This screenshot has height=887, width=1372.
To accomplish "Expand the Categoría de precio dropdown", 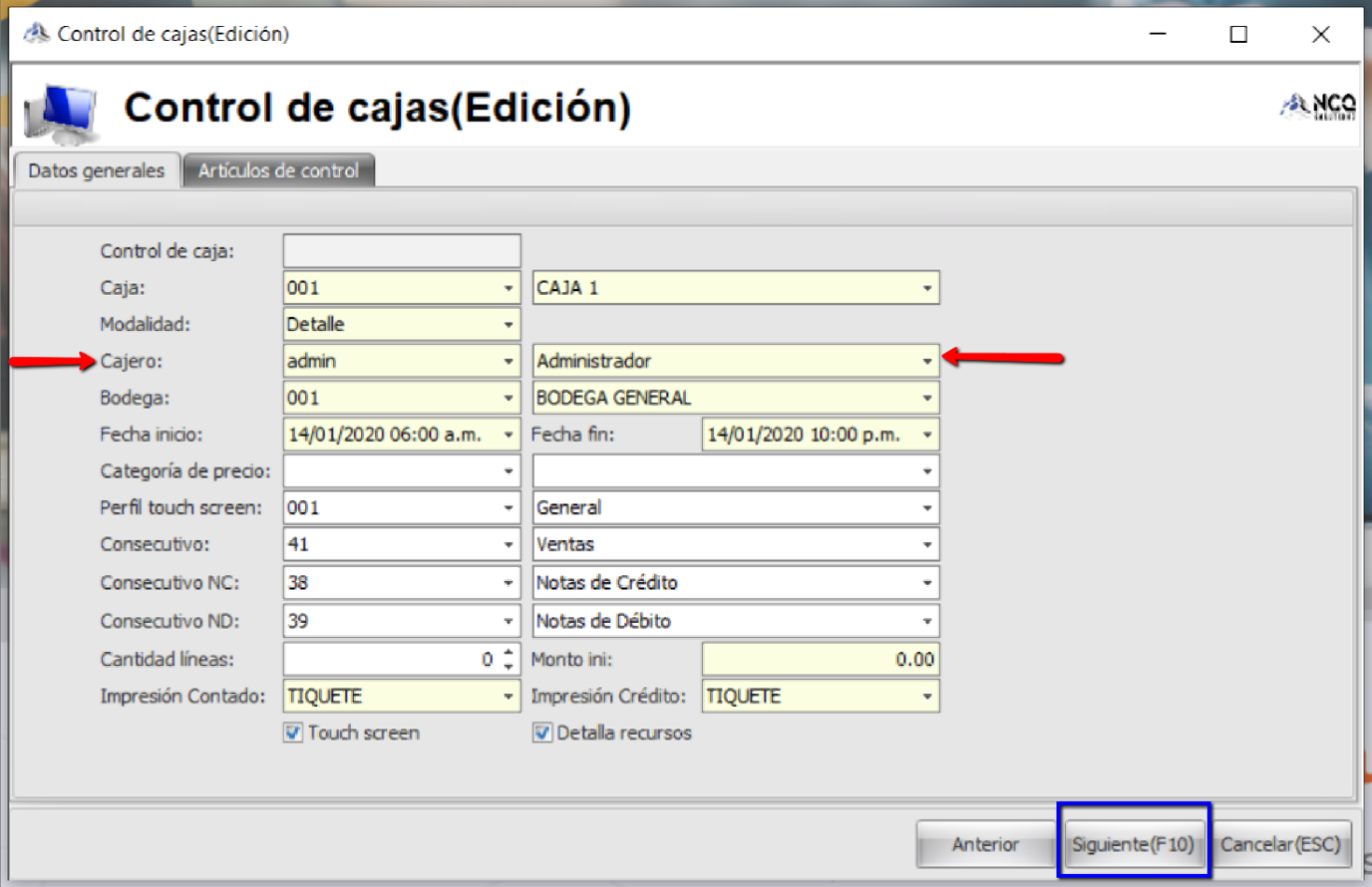I will 509,470.
